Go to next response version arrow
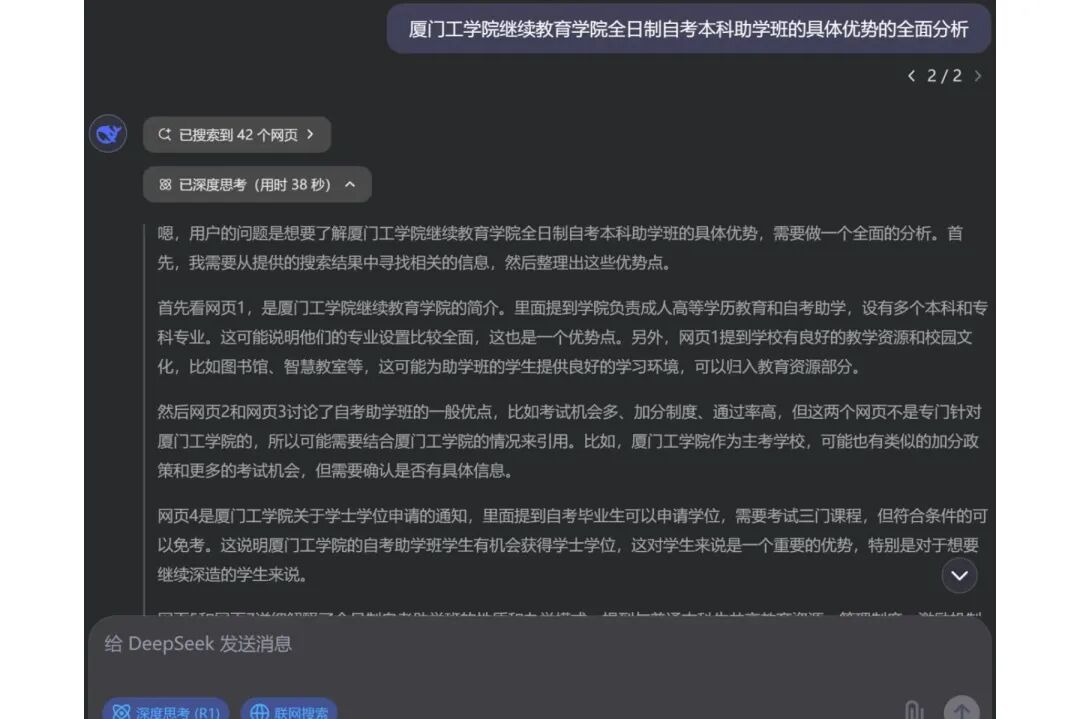Viewport: 1080px width, 719px height. point(977,76)
